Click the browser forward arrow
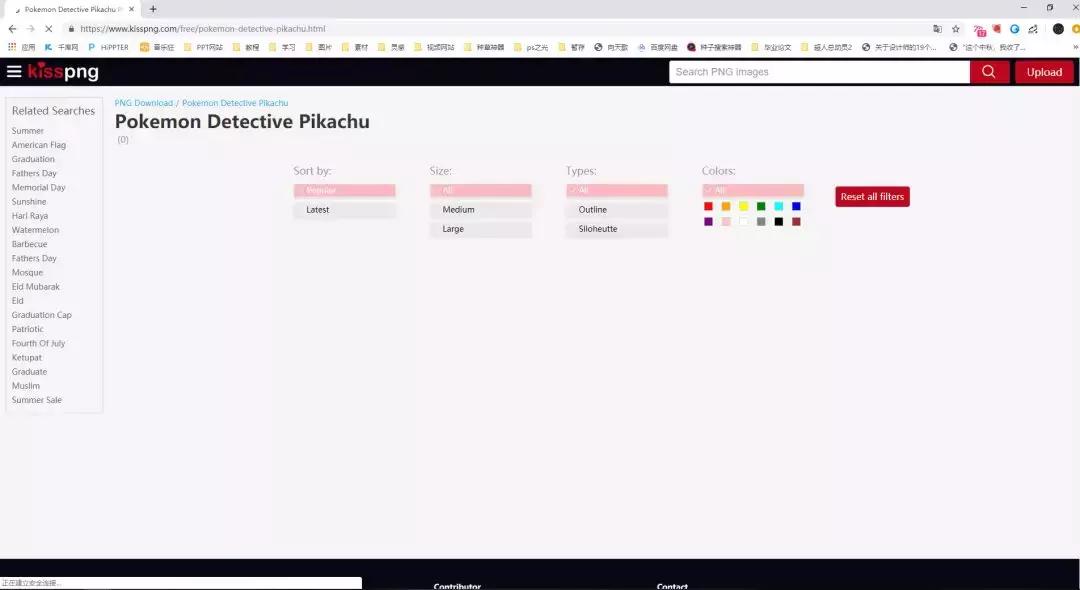Screen dimensions: 1080x590 pos(30,29)
